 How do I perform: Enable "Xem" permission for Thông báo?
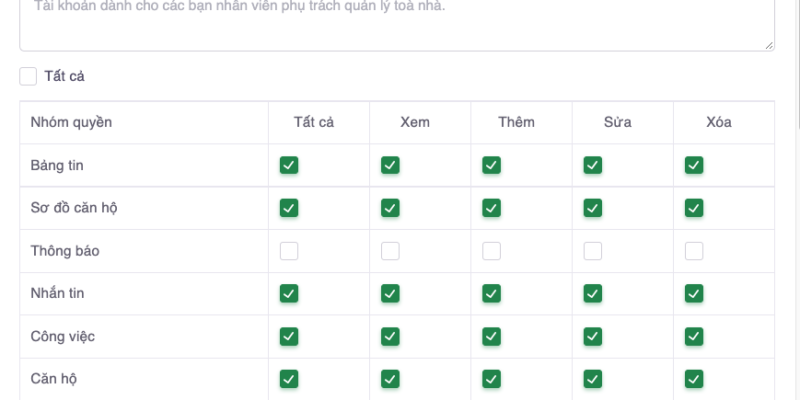390,251
